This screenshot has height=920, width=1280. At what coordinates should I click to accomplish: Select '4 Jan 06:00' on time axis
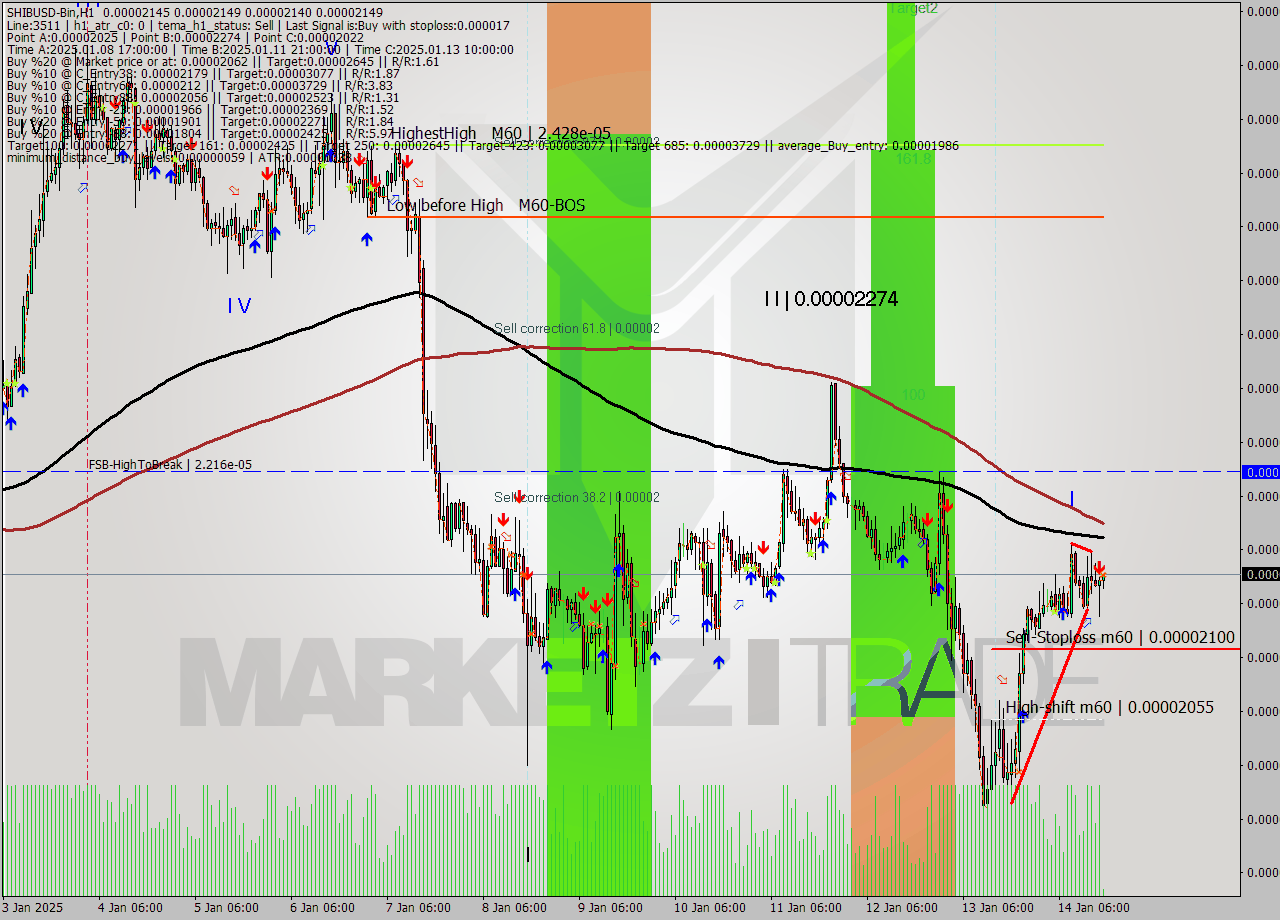(130, 907)
